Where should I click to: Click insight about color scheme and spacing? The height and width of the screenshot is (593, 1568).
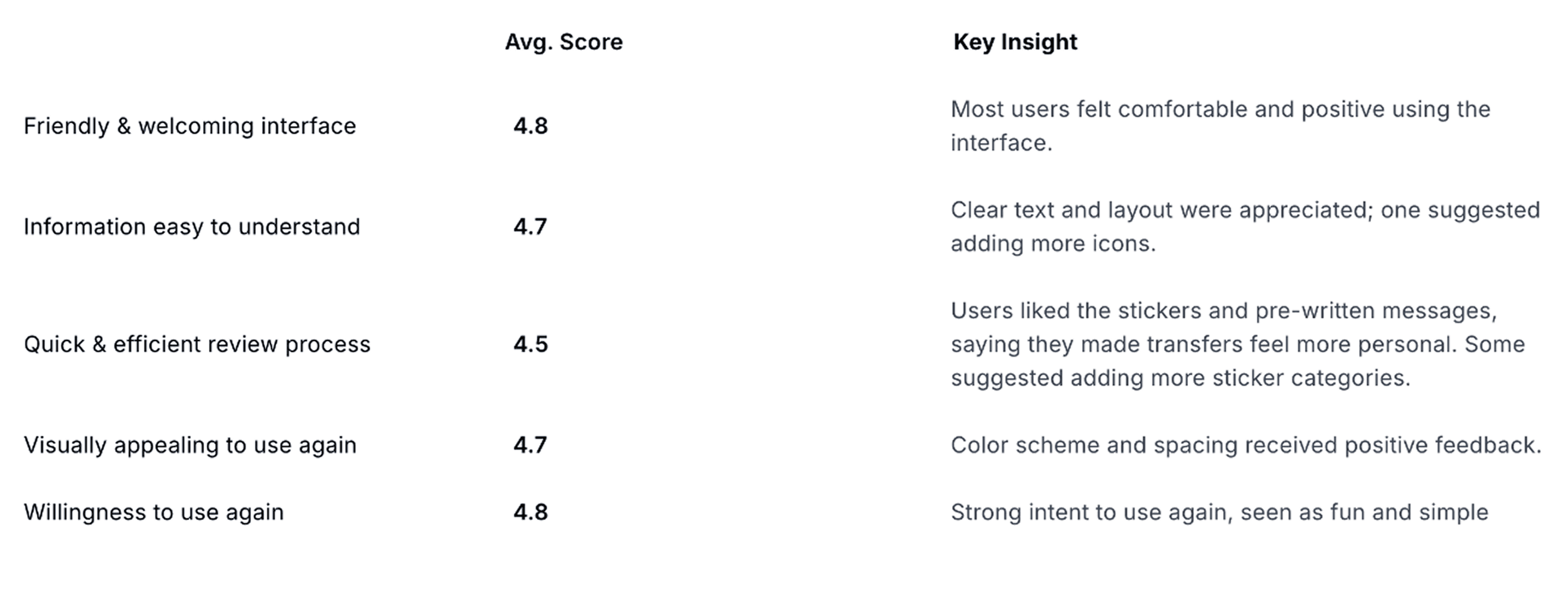click(1246, 445)
